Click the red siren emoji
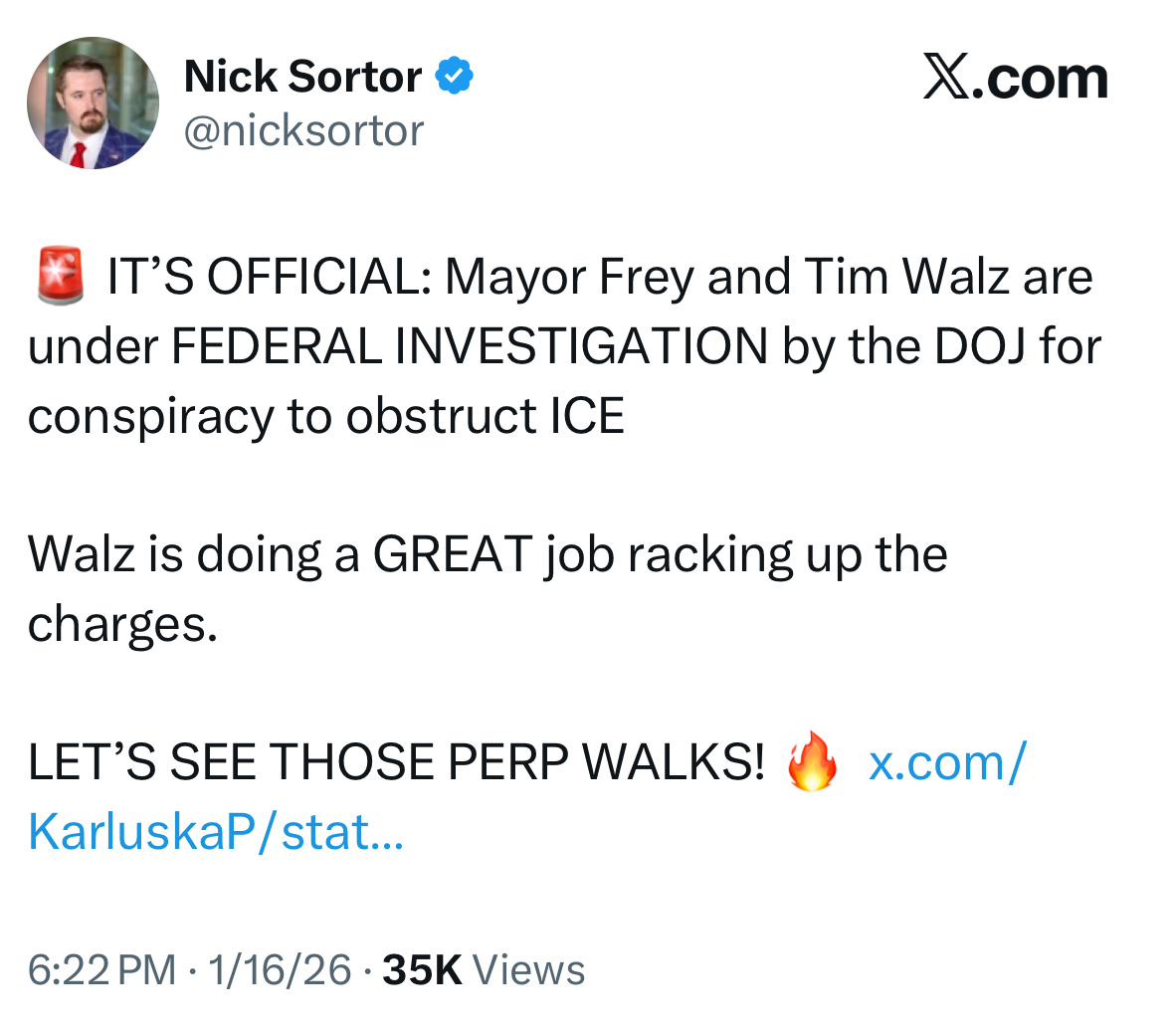1173x1036 pixels. tap(61, 277)
